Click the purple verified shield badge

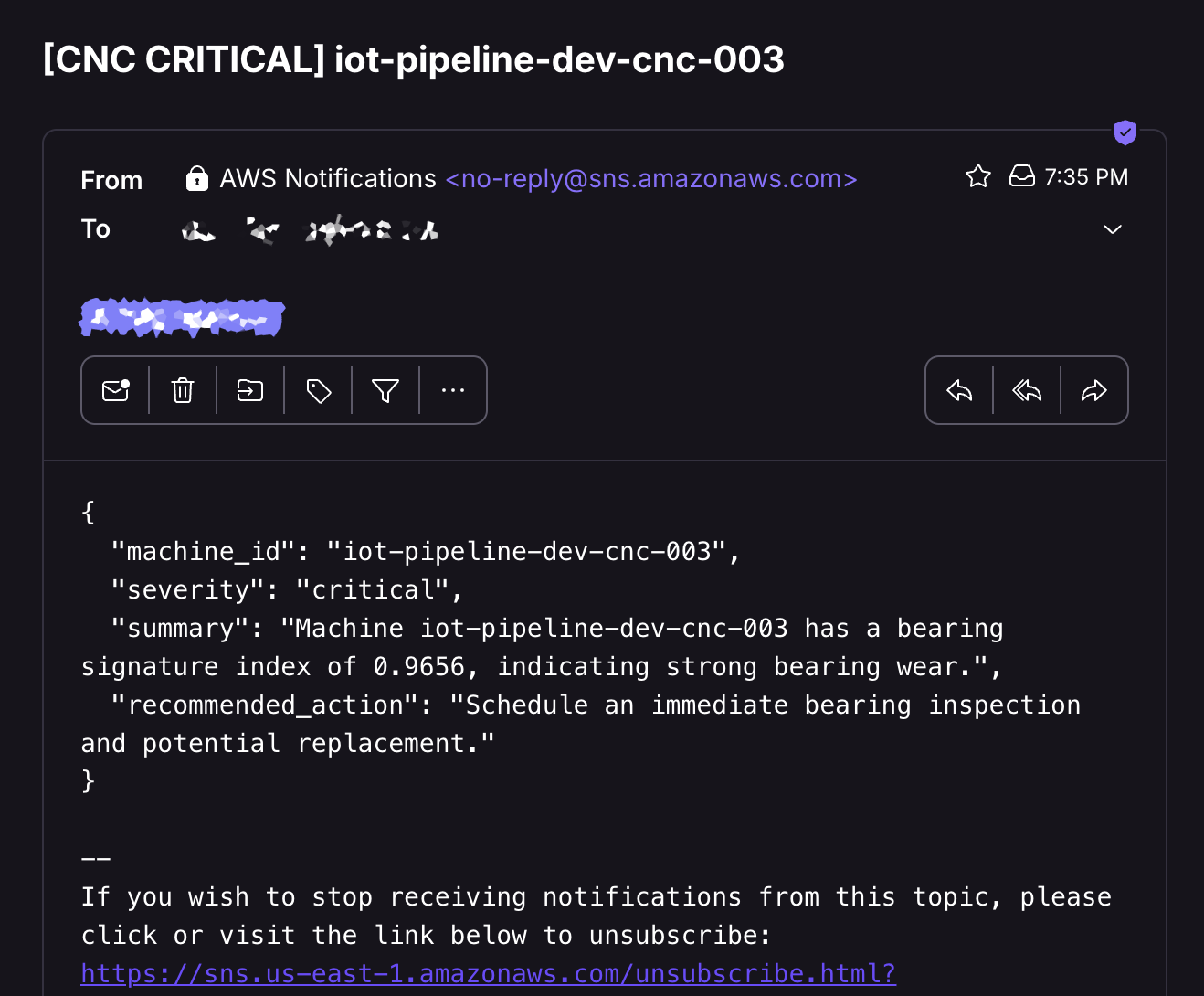[1125, 132]
